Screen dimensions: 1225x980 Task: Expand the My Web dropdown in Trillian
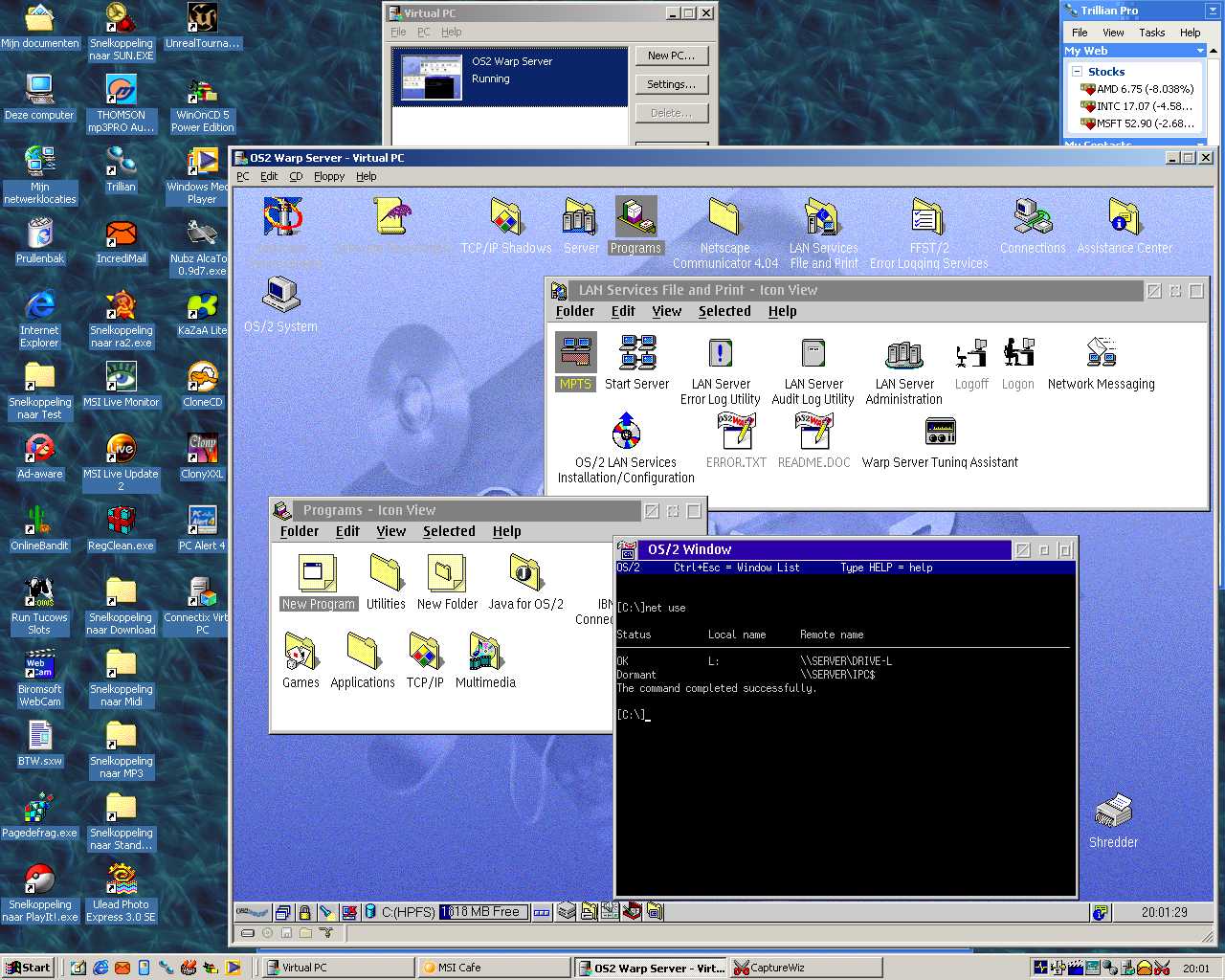pos(1200,51)
